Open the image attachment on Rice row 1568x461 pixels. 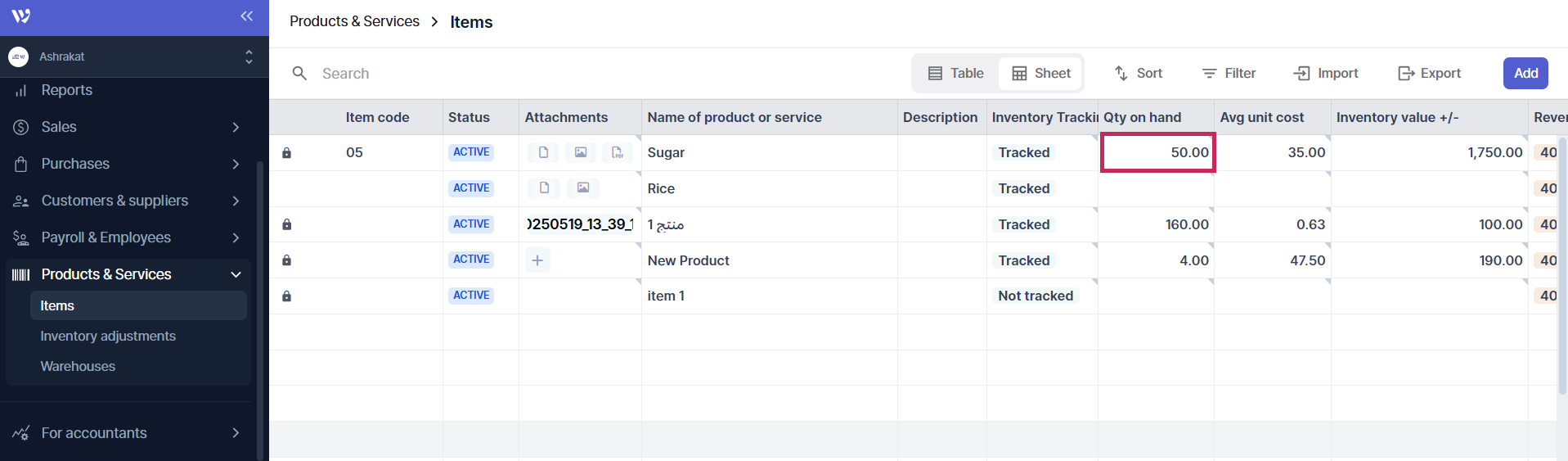click(582, 188)
